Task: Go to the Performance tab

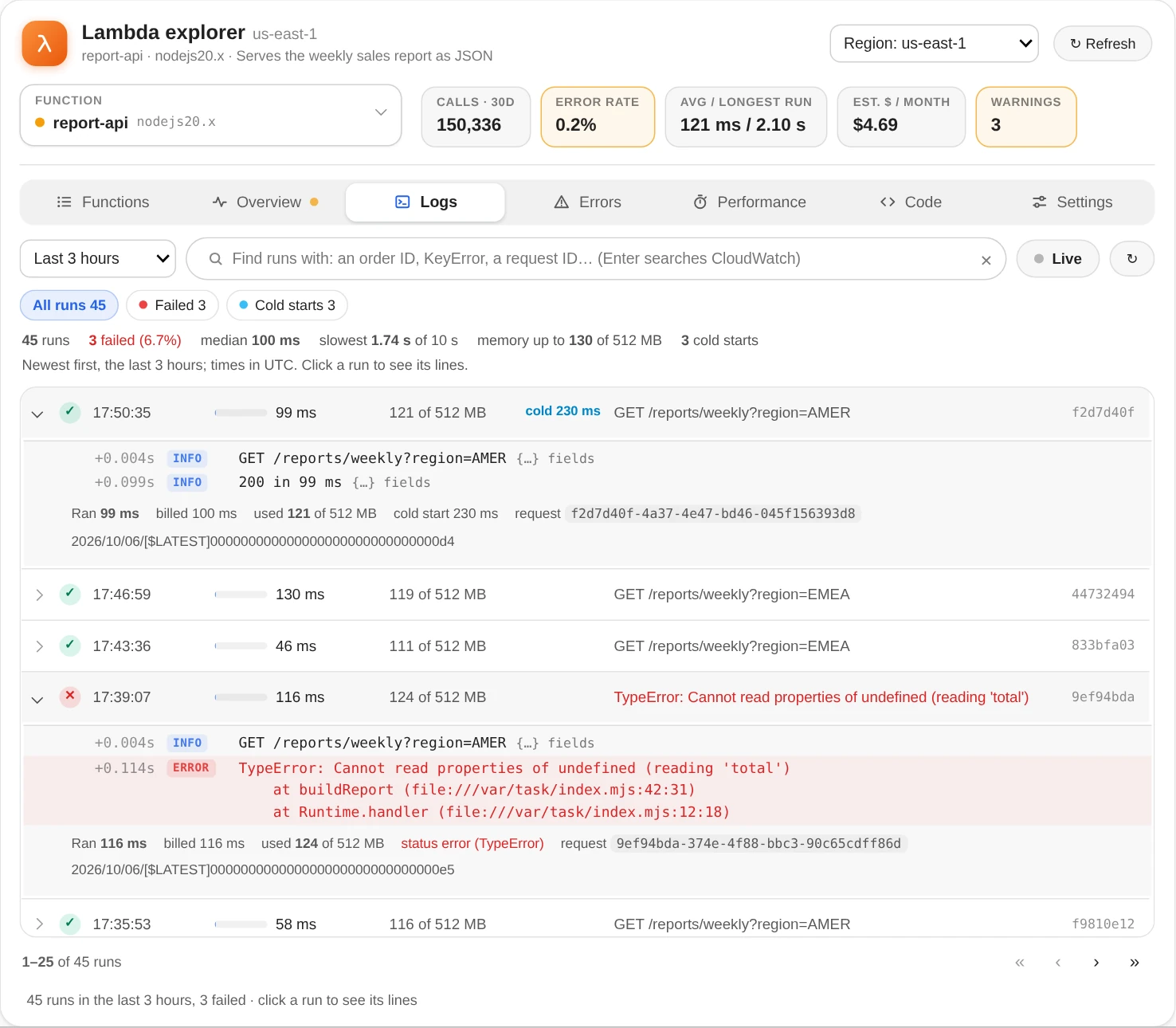Action: [749, 202]
